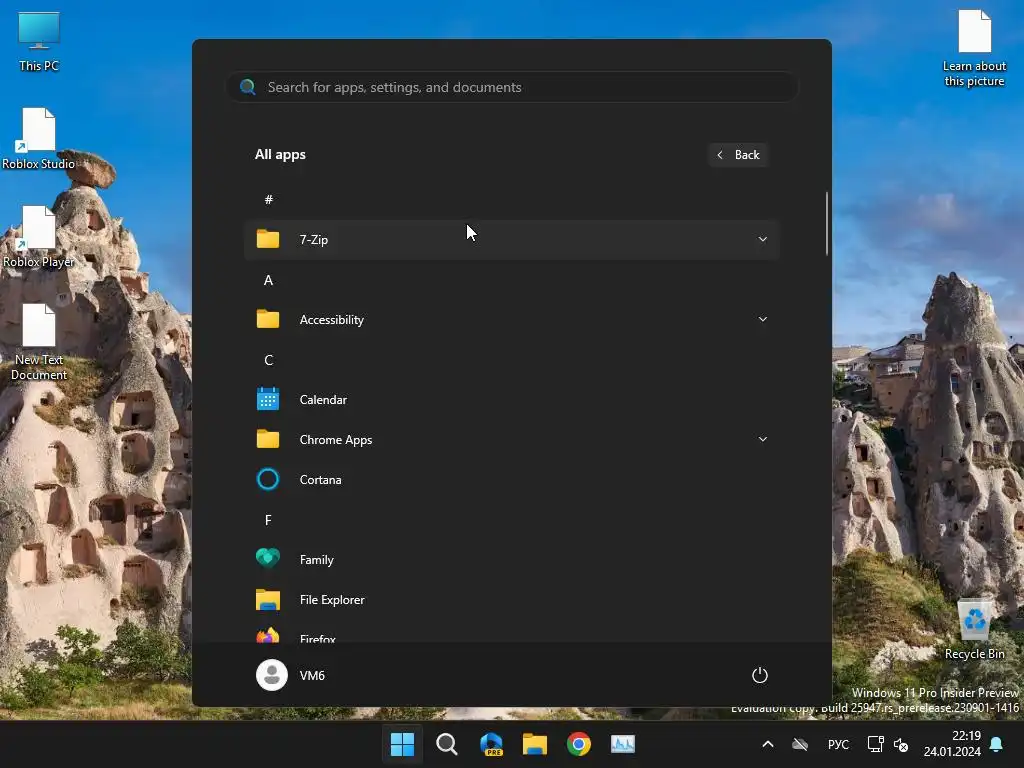
Task: Jump to letter # section header
Action: click(268, 200)
